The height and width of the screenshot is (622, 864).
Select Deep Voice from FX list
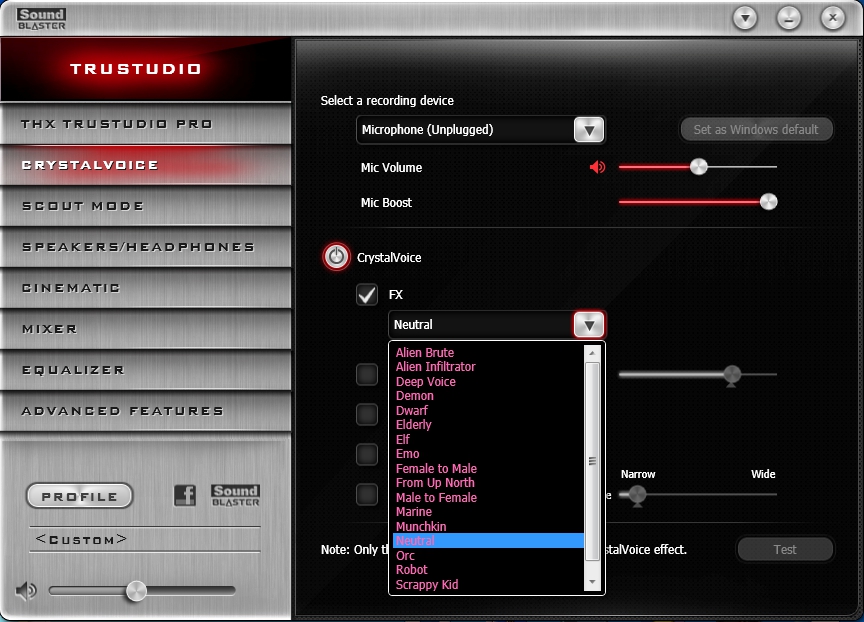(x=425, y=382)
